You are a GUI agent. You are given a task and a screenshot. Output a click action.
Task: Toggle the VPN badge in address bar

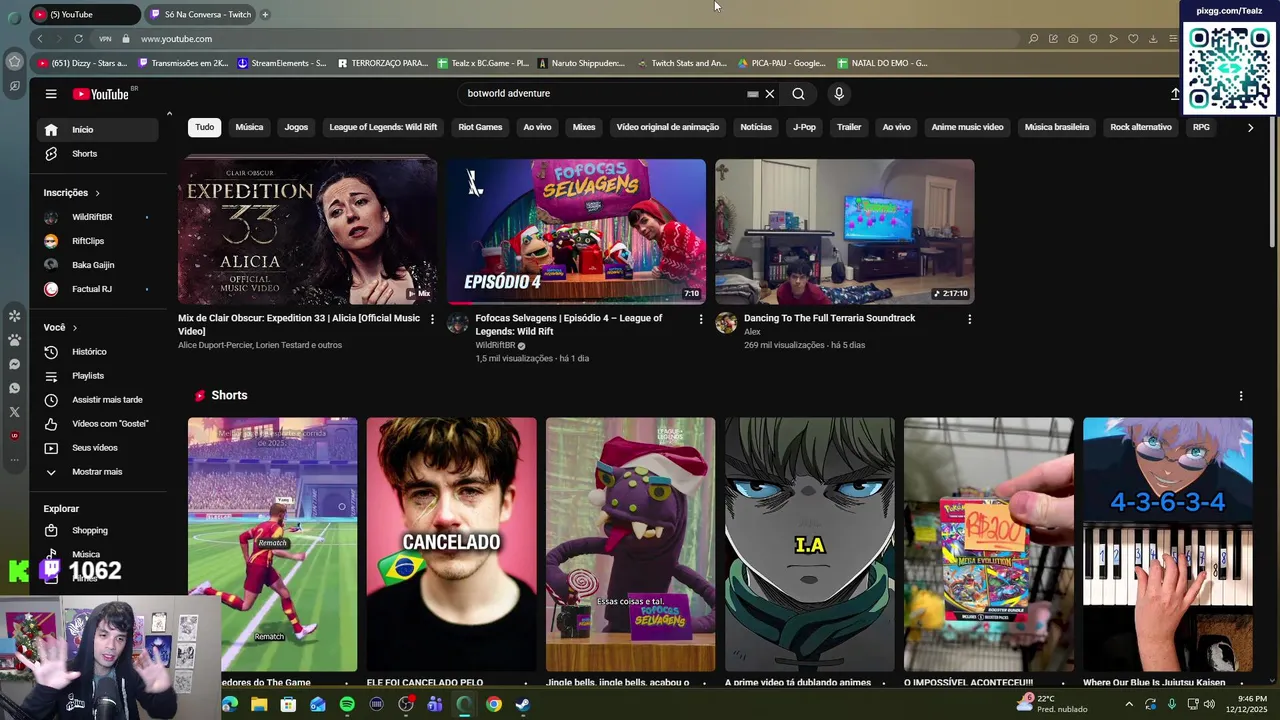tap(105, 39)
